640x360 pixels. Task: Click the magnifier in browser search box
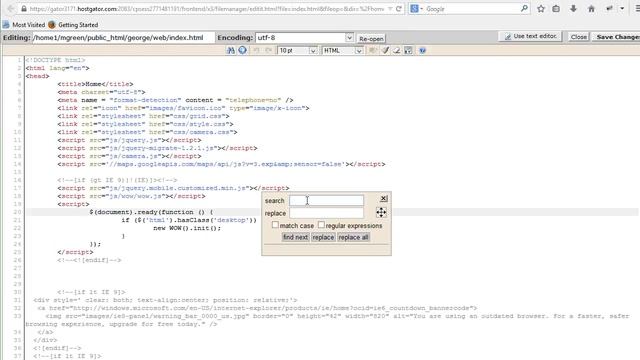[x=524, y=8]
